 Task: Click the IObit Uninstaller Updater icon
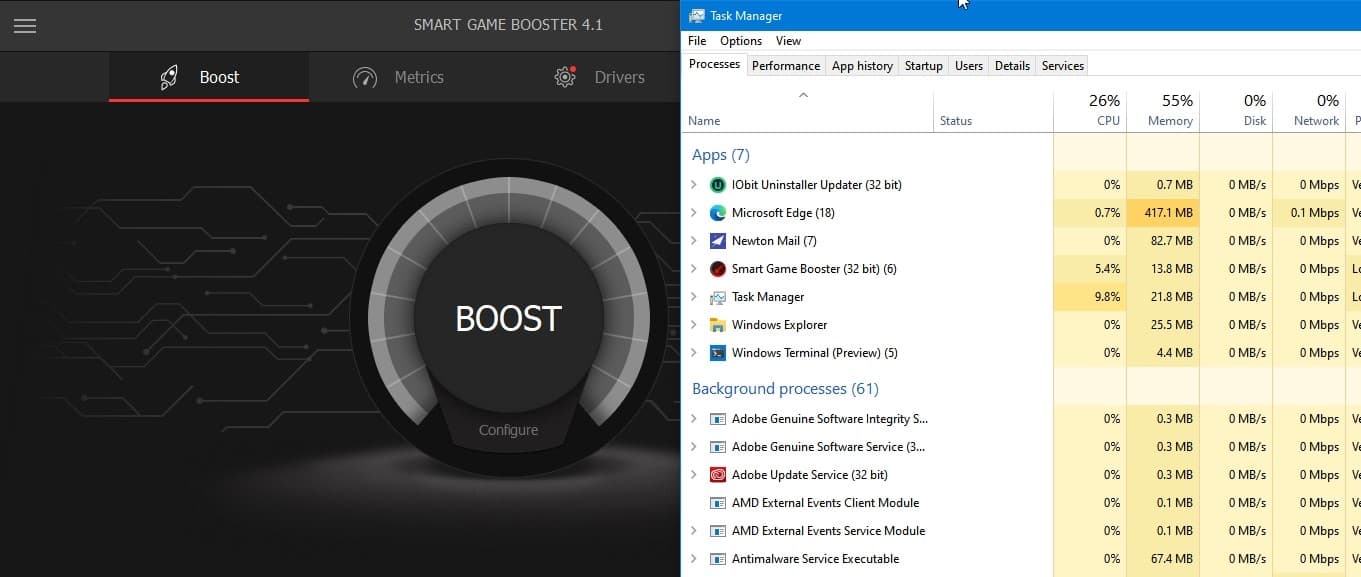coord(717,185)
